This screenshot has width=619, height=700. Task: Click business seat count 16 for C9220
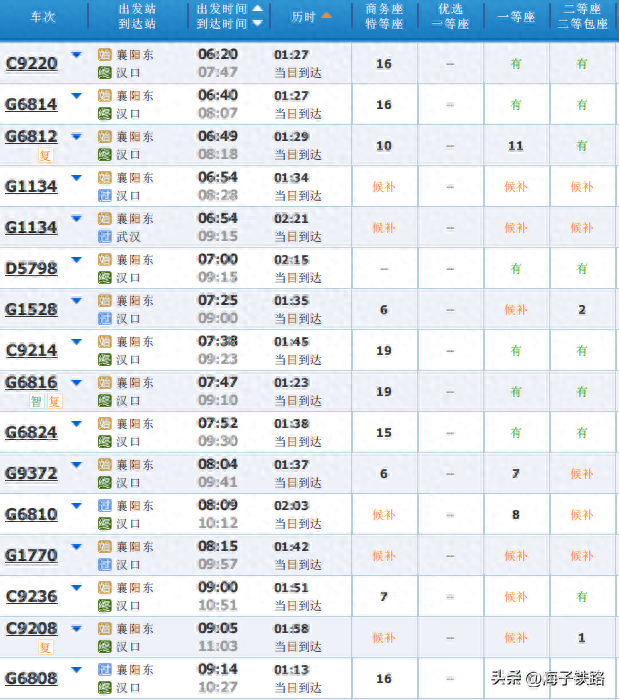point(384,64)
